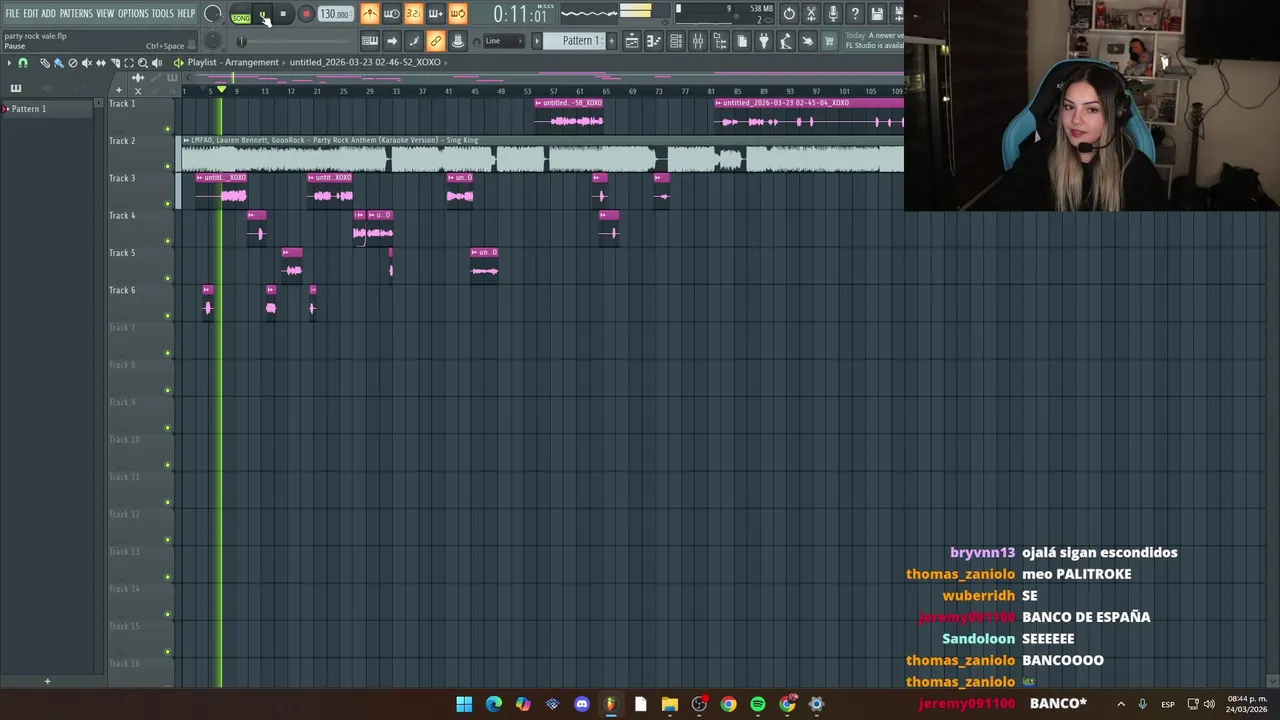Open the Line snap dropdown
This screenshot has width=1280, height=720.
(x=504, y=41)
